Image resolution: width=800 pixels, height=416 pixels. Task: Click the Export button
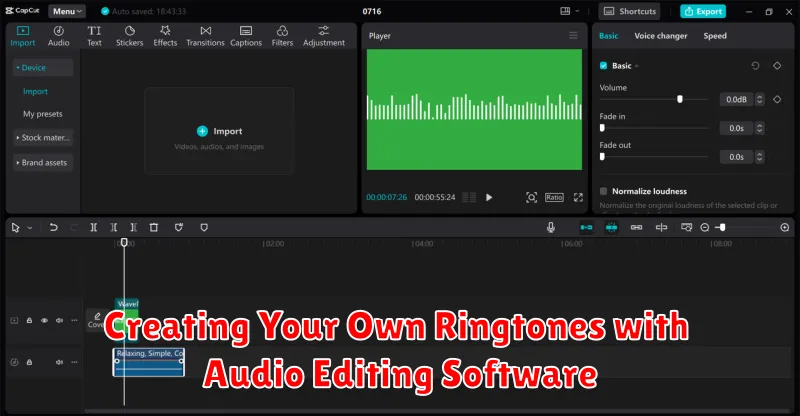click(703, 11)
